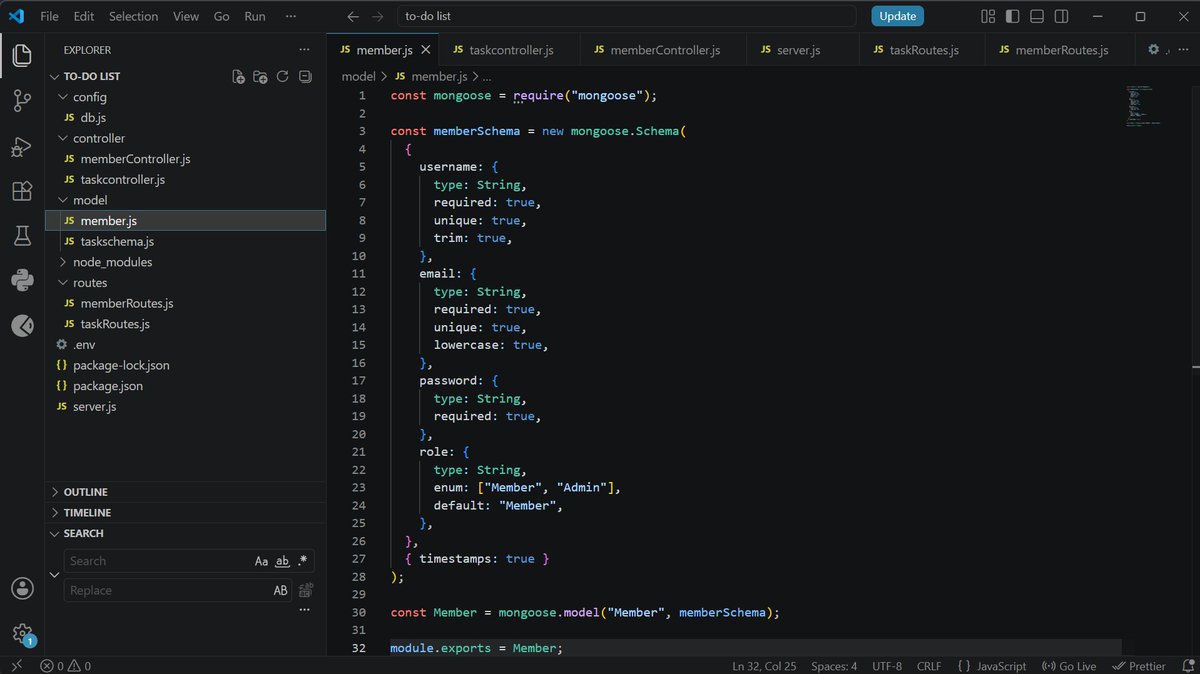Collapse the controller folder

[186, 138]
